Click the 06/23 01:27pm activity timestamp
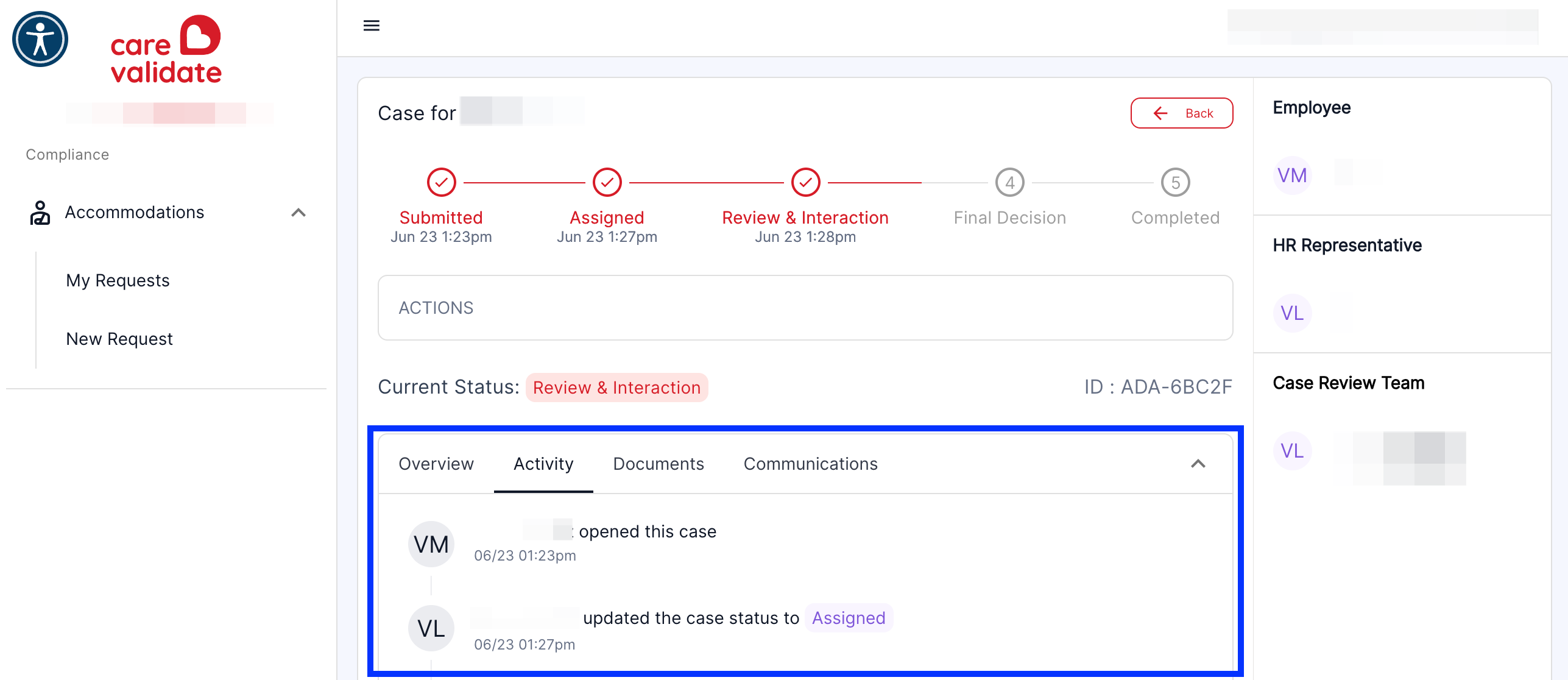 point(524,644)
